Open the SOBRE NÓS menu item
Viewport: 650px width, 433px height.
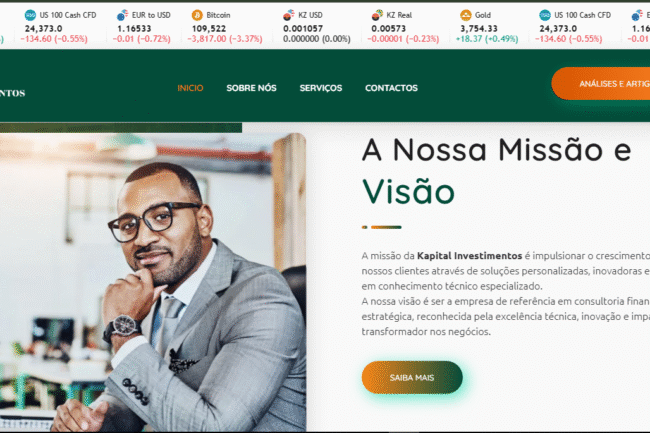(x=251, y=88)
